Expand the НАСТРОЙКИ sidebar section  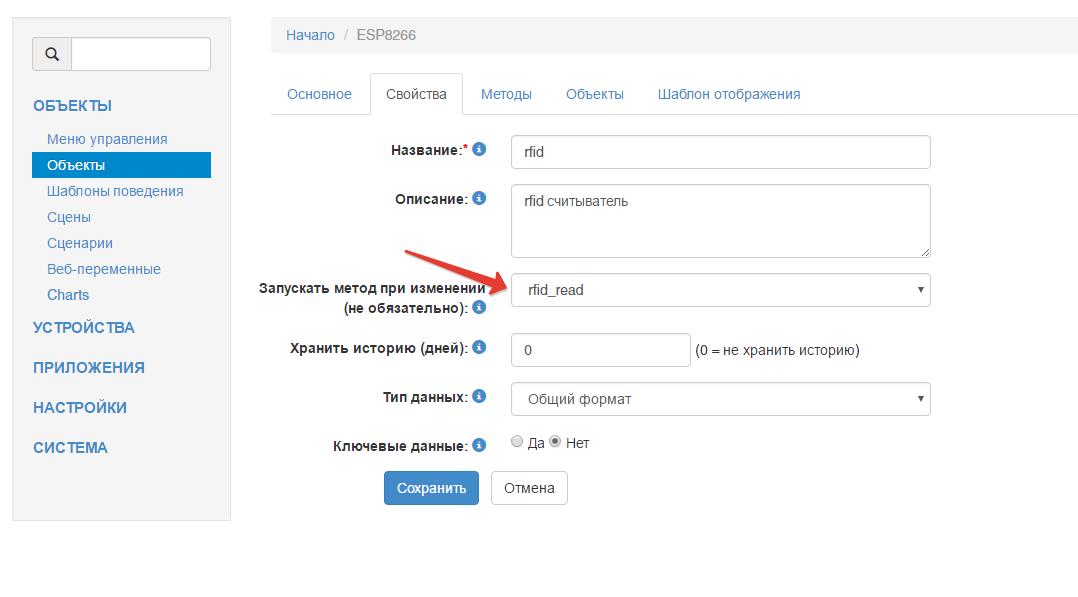tap(80, 408)
